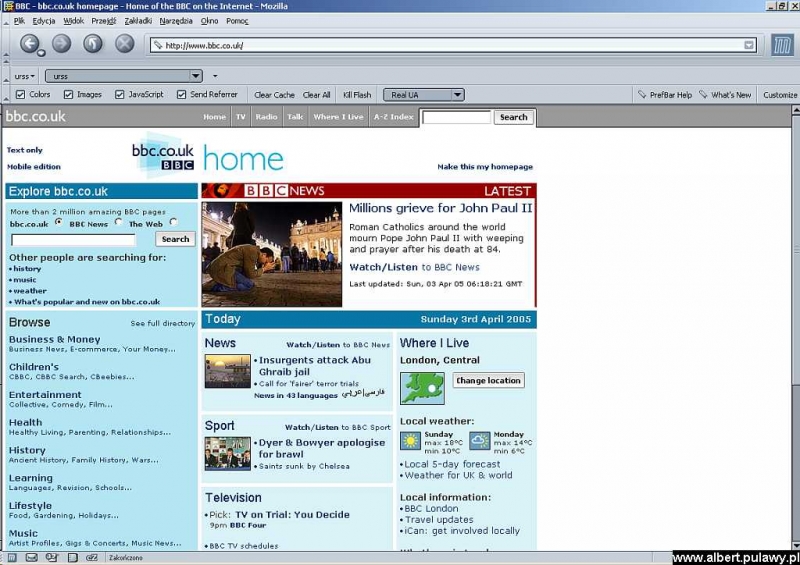This screenshot has height=565, width=800.
Task: Open the Back button history arrow
Action: 41,52
